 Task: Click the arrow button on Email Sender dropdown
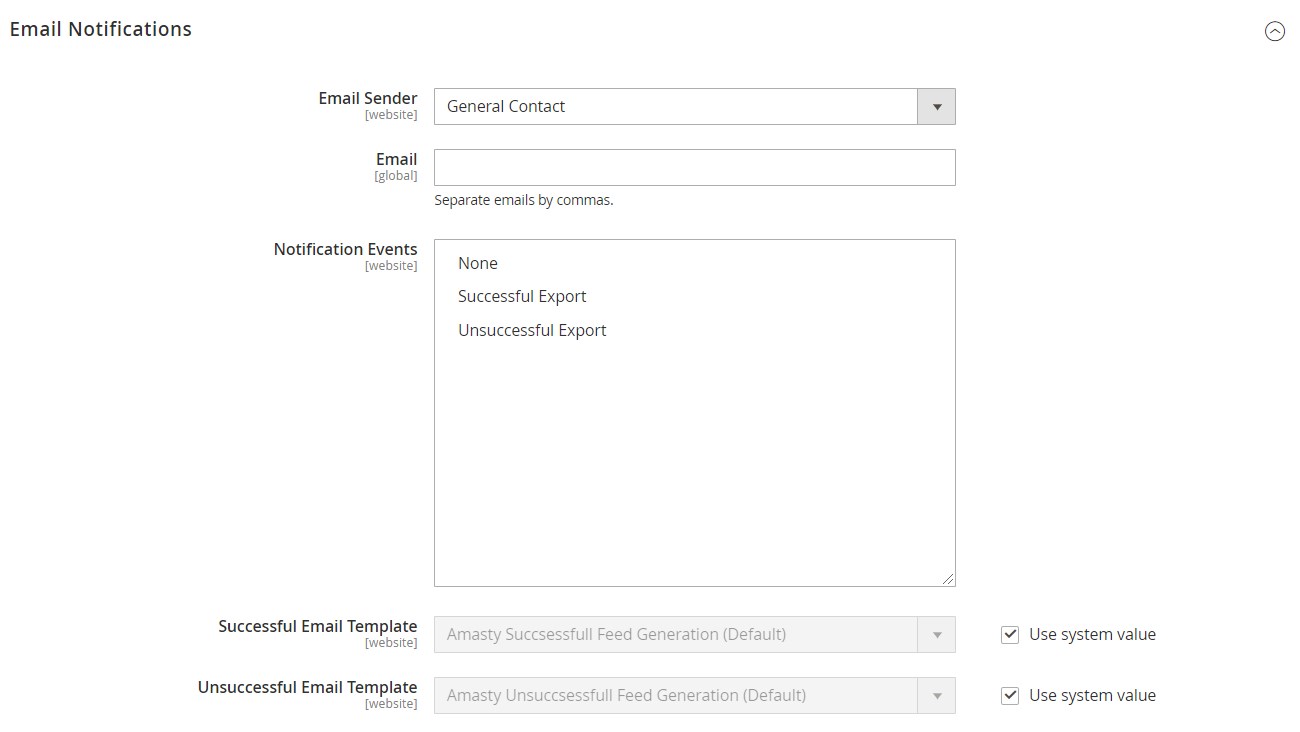[x=936, y=106]
